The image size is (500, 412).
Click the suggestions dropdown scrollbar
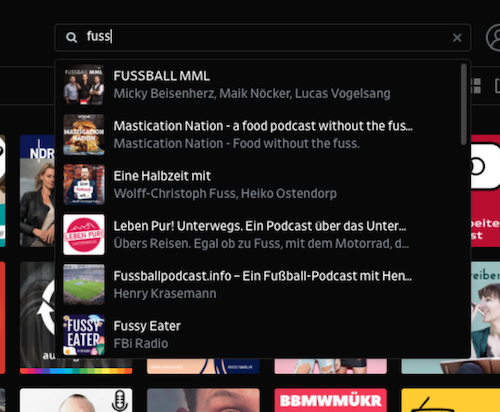coord(464,104)
